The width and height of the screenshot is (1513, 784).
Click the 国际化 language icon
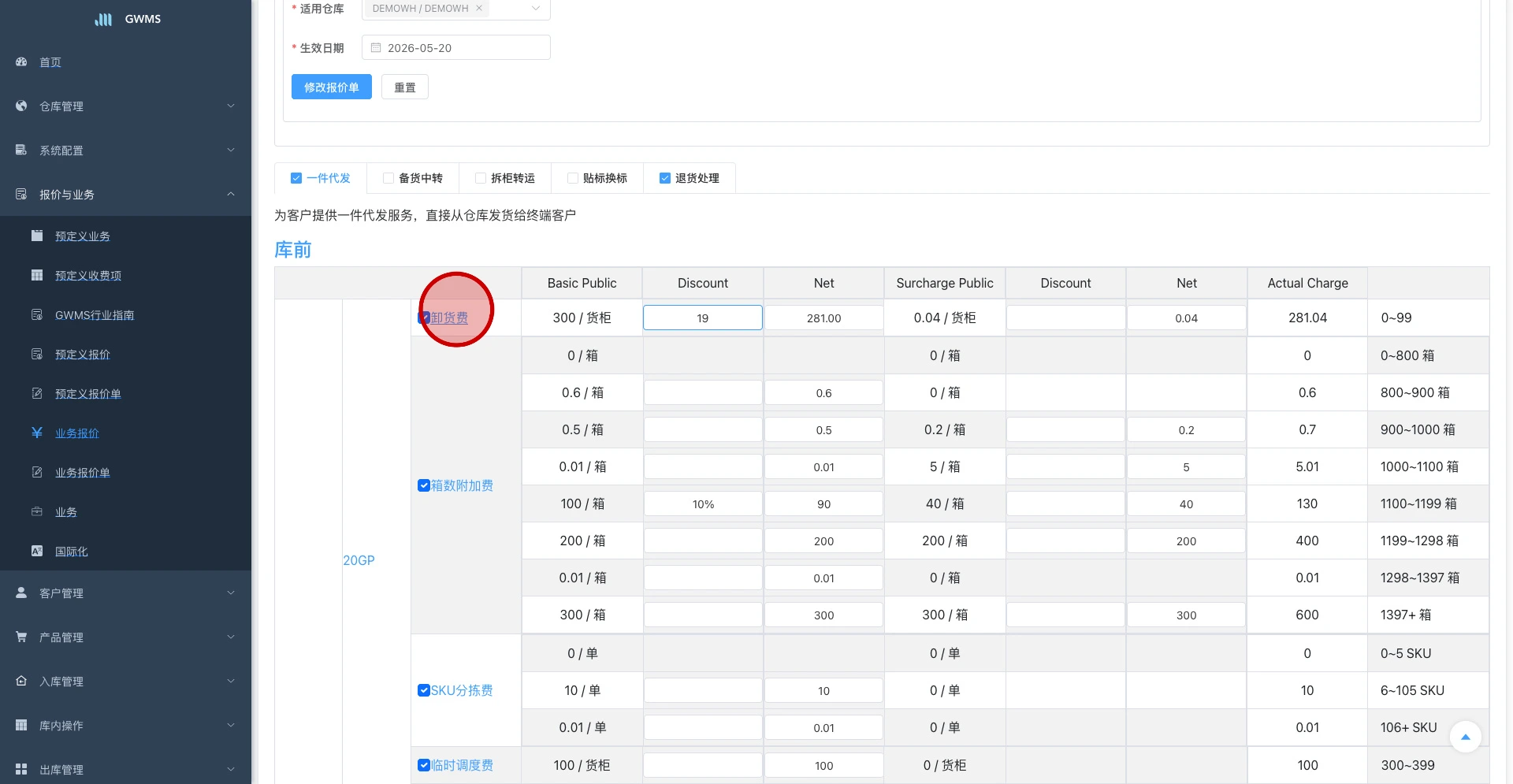[37, 551]
